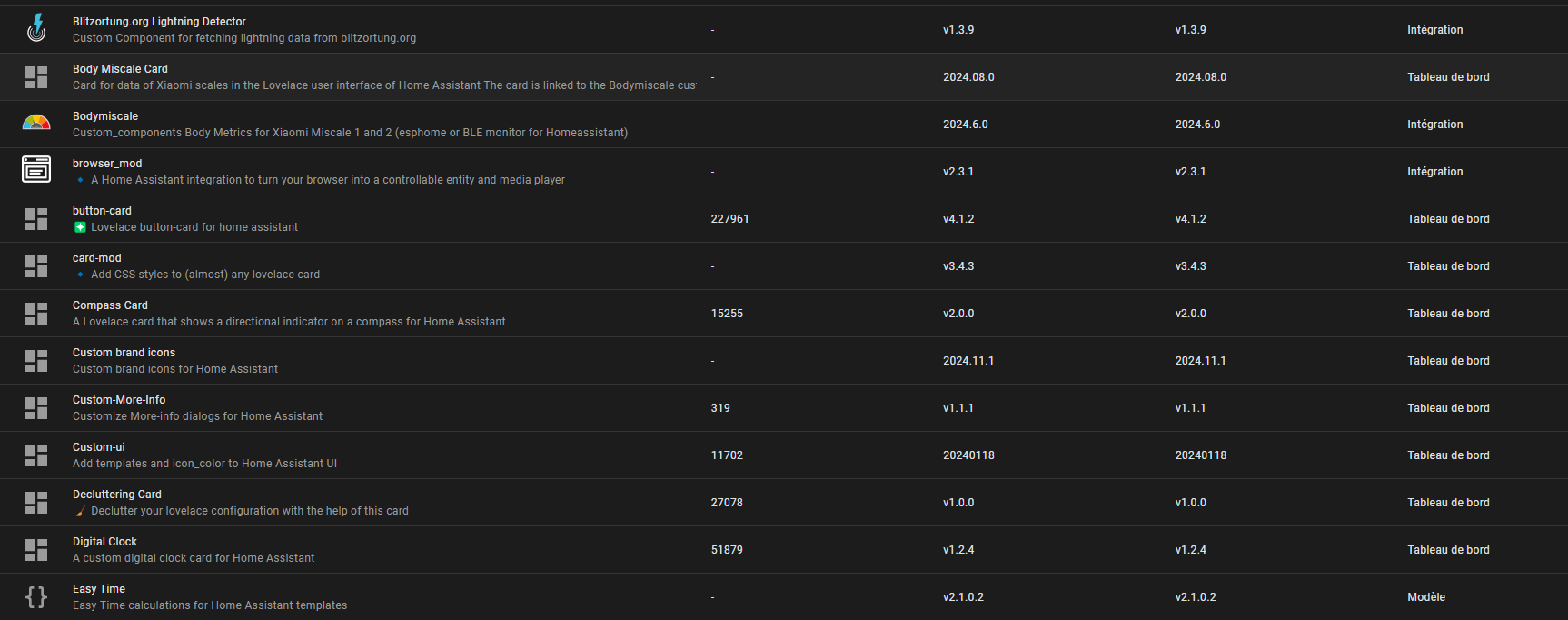Open the card-mod repository name
Viewport: 1568px width, 620px height.
[x=96, y=258]
